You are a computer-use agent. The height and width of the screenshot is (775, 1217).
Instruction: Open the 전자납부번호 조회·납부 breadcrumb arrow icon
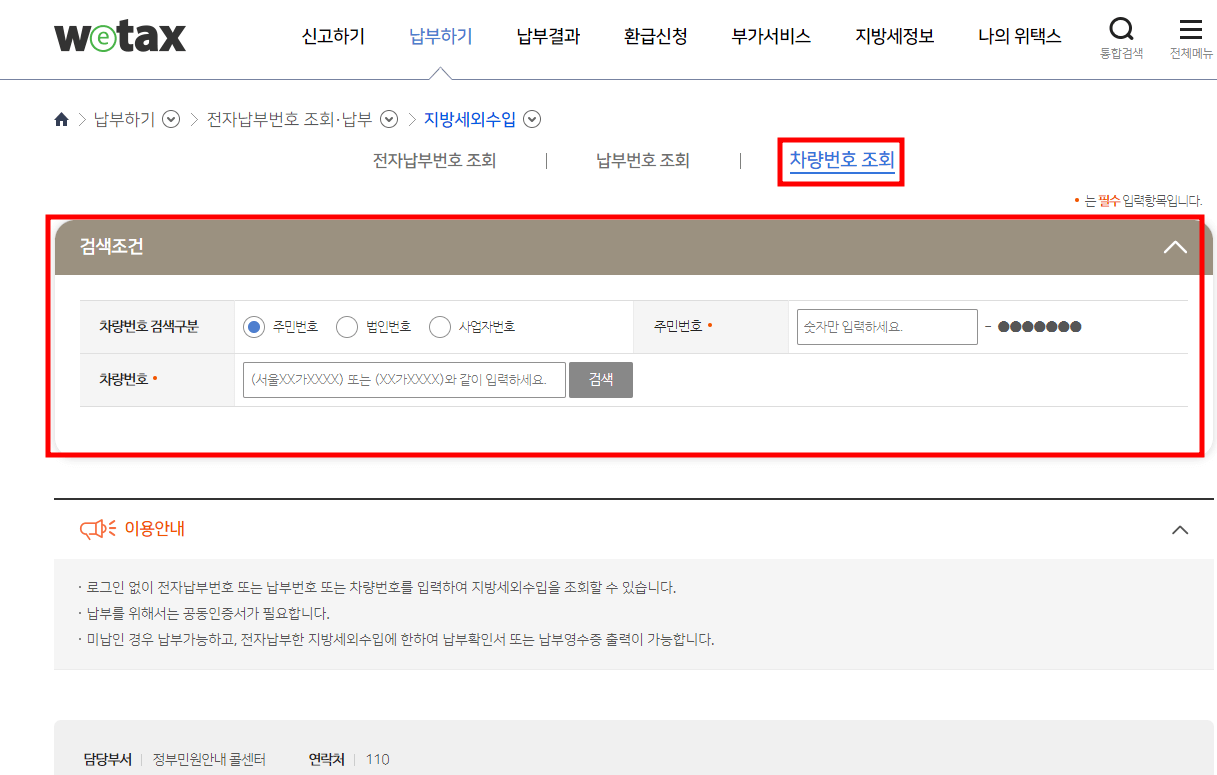pos(389,118)
